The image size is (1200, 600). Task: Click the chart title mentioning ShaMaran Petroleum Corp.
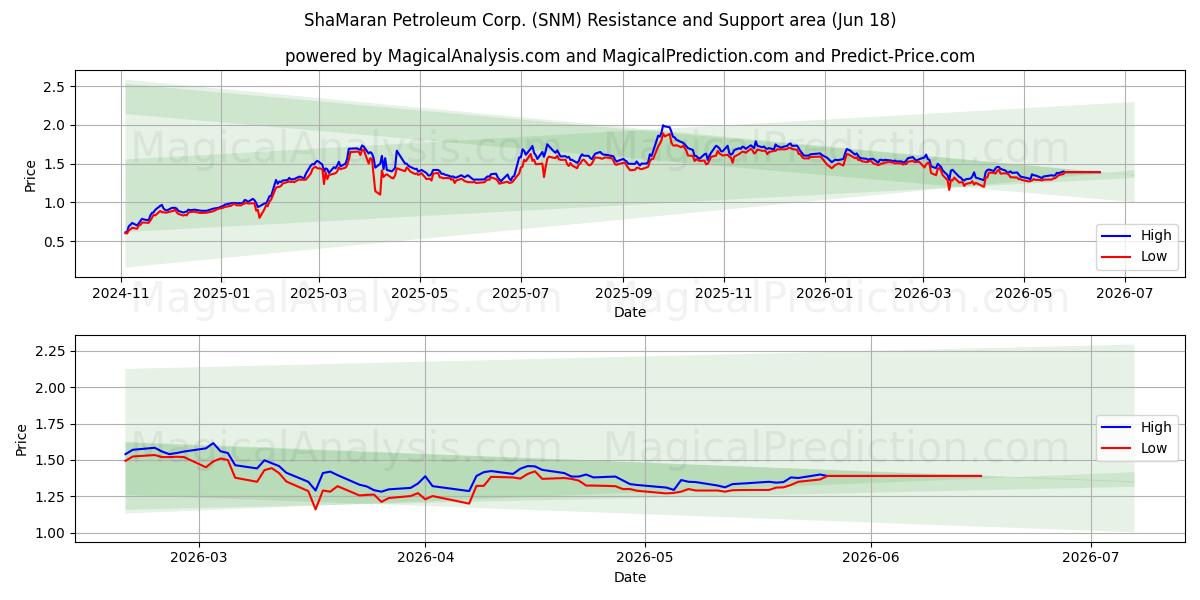pos(600,20)
